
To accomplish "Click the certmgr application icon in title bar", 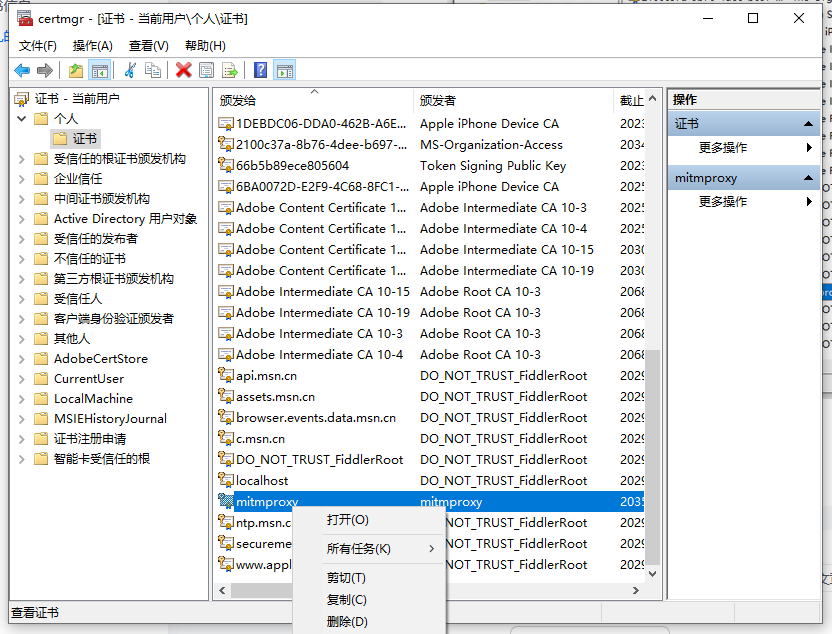I will tap(25, 19).
